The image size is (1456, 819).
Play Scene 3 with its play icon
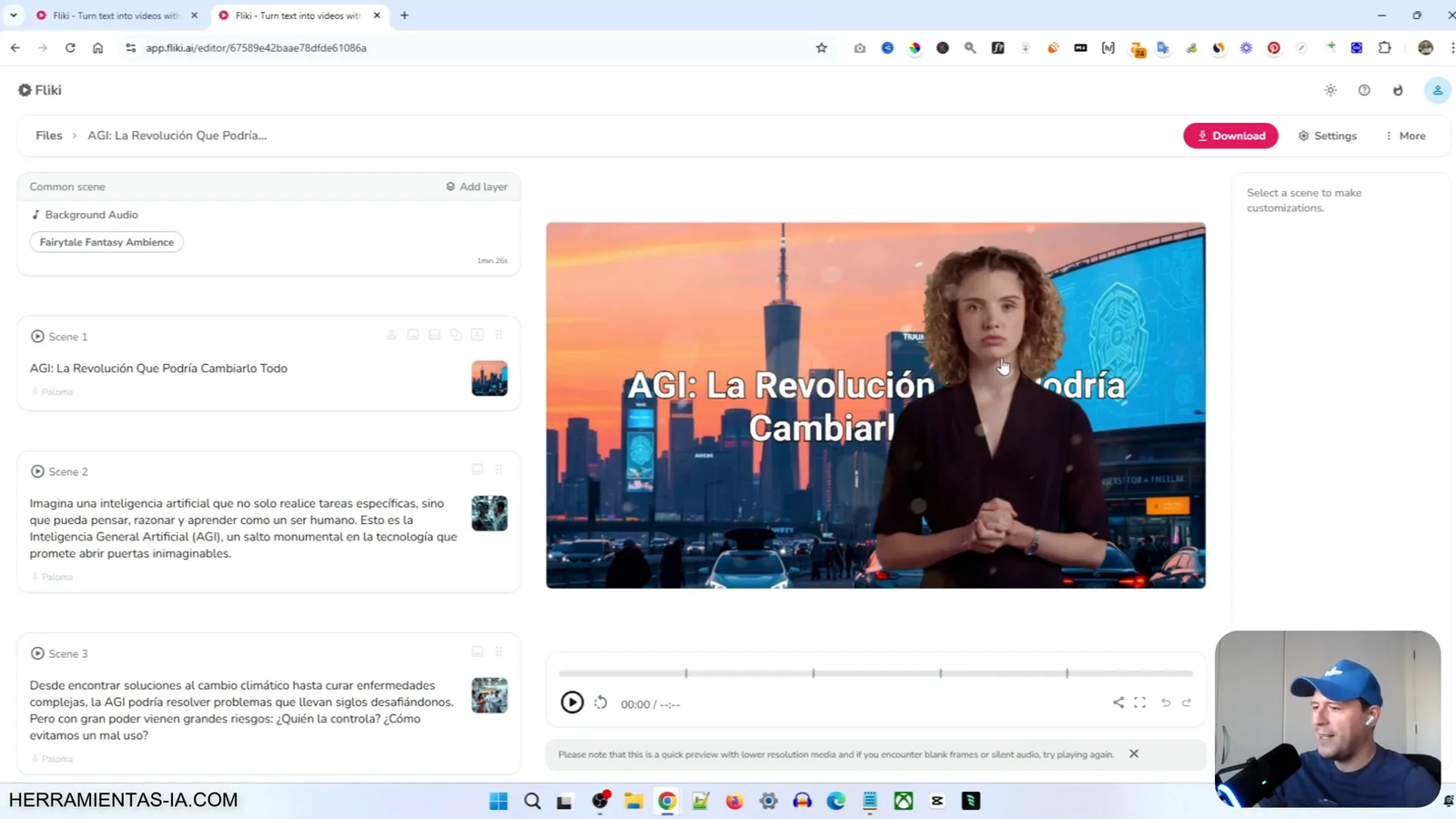click(x=37, y=652)
